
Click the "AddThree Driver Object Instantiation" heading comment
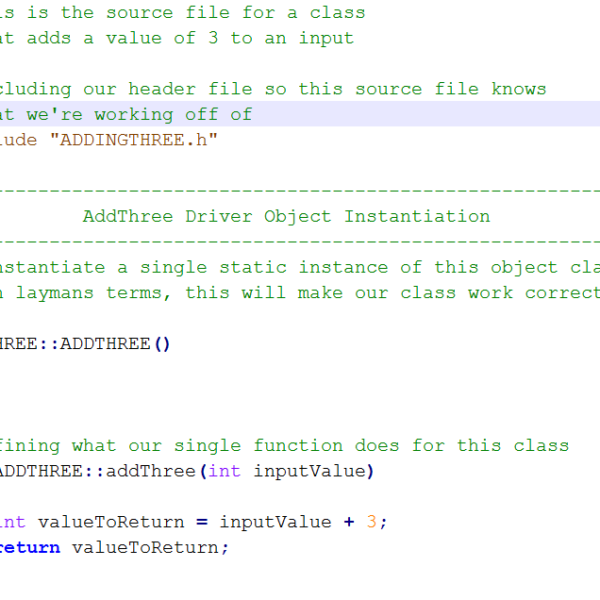[x=286, y=216]
